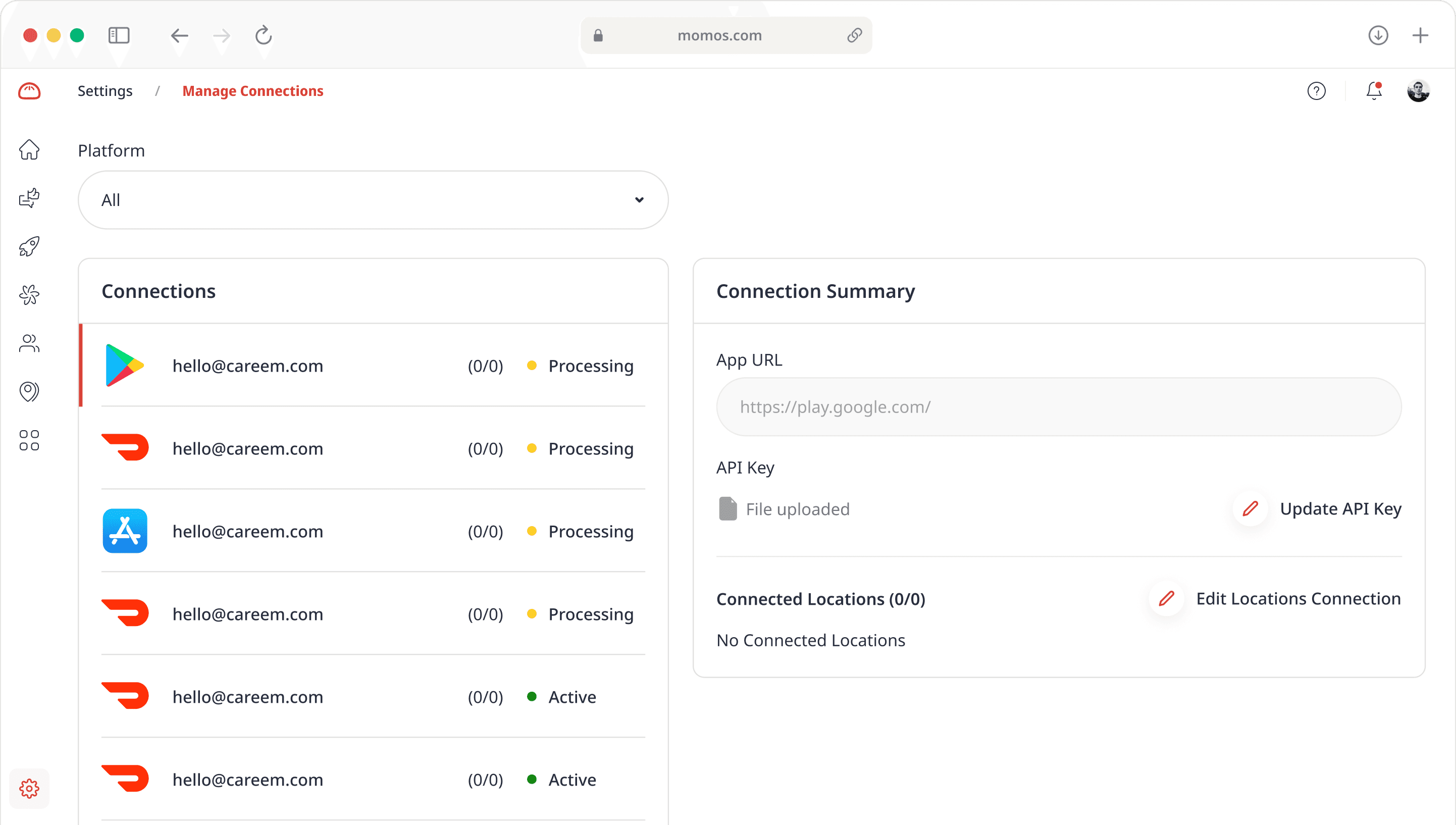Click the Settings gear at the sidebar bottom

coord(29,788)
